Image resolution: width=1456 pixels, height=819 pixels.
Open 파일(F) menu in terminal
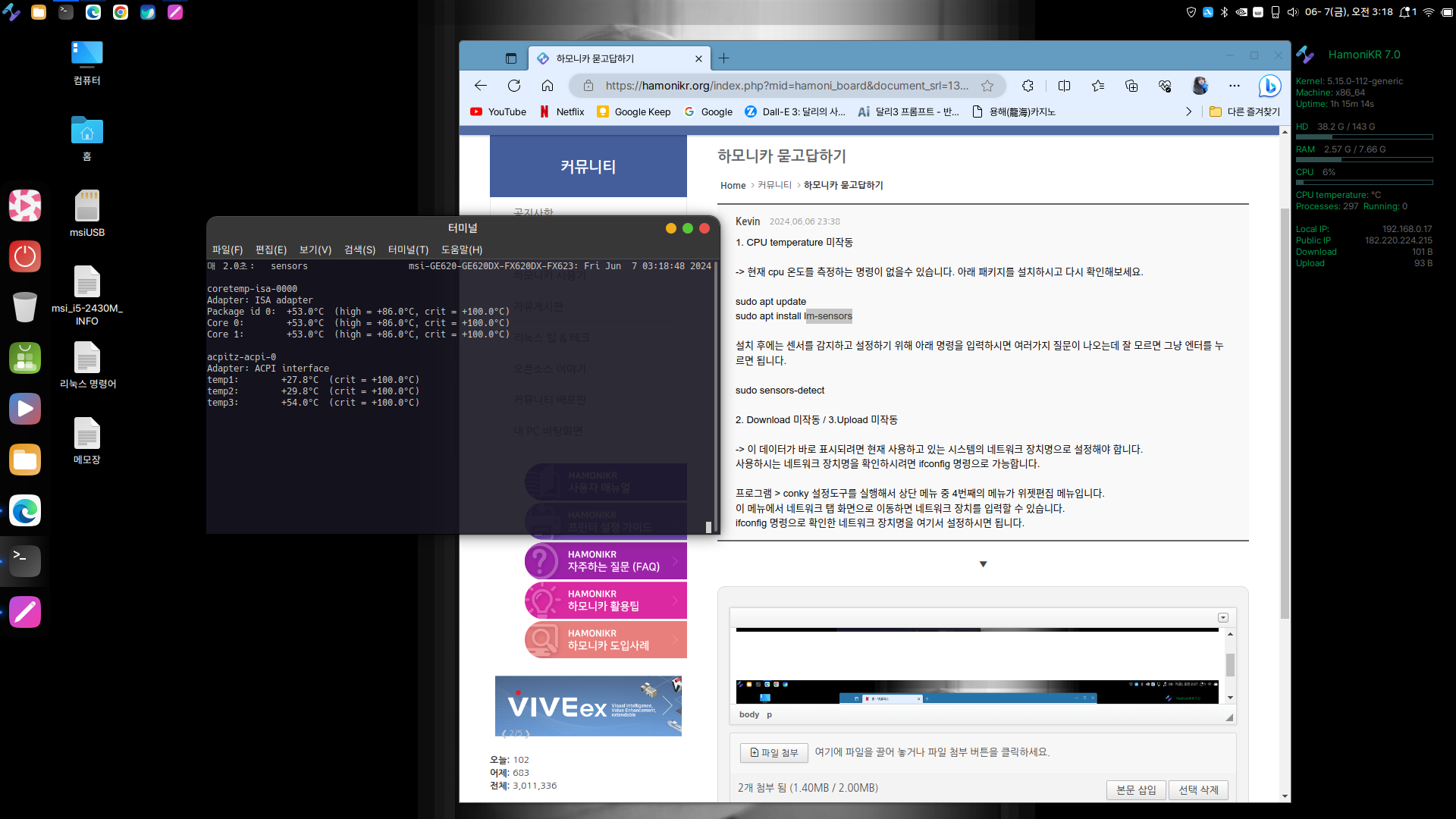point(227,249)
